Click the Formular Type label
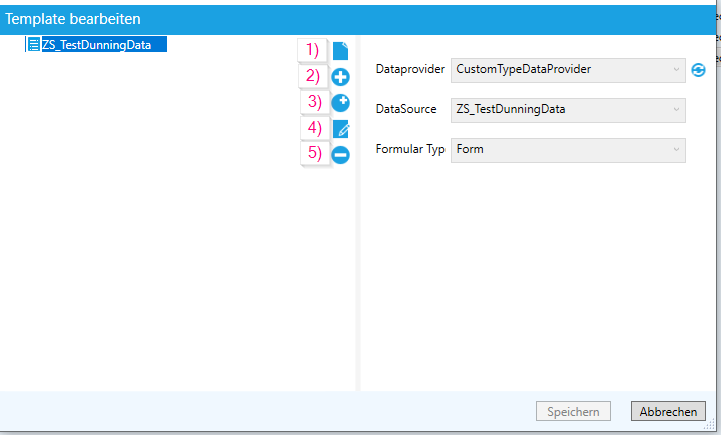Screen dimensions: 721x435 click(411, 149)
